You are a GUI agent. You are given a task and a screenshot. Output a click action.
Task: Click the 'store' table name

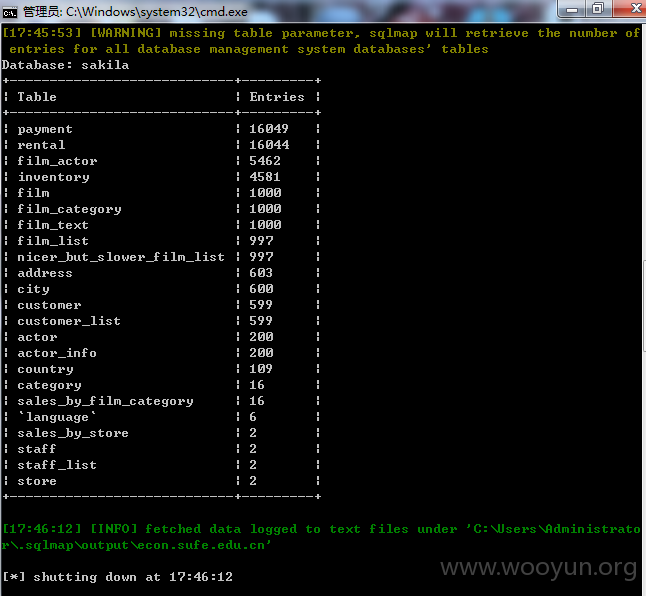click(x=37, y=481)
